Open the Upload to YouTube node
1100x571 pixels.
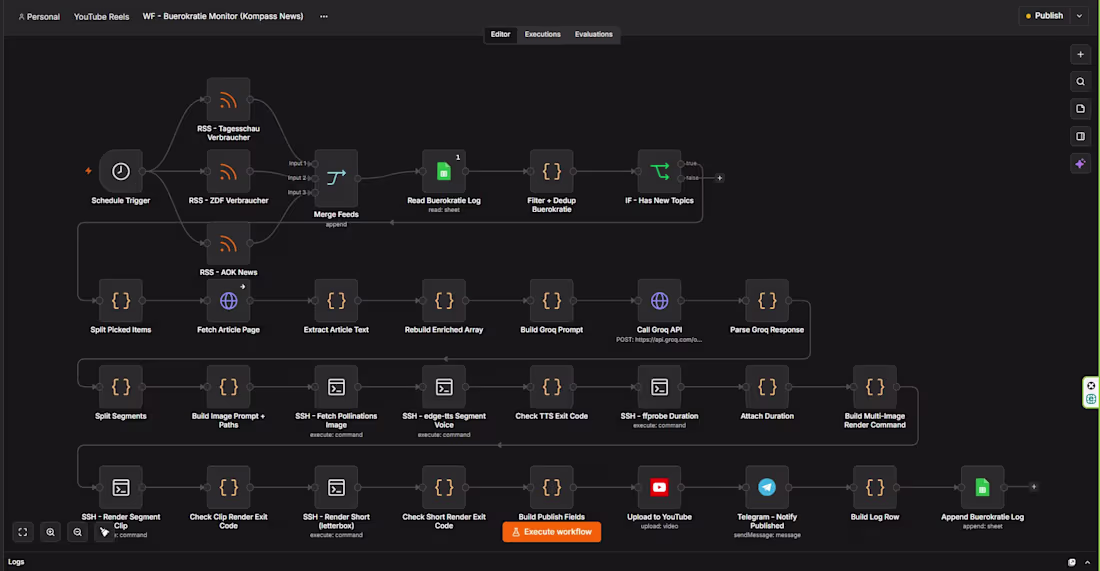point(659,488)
